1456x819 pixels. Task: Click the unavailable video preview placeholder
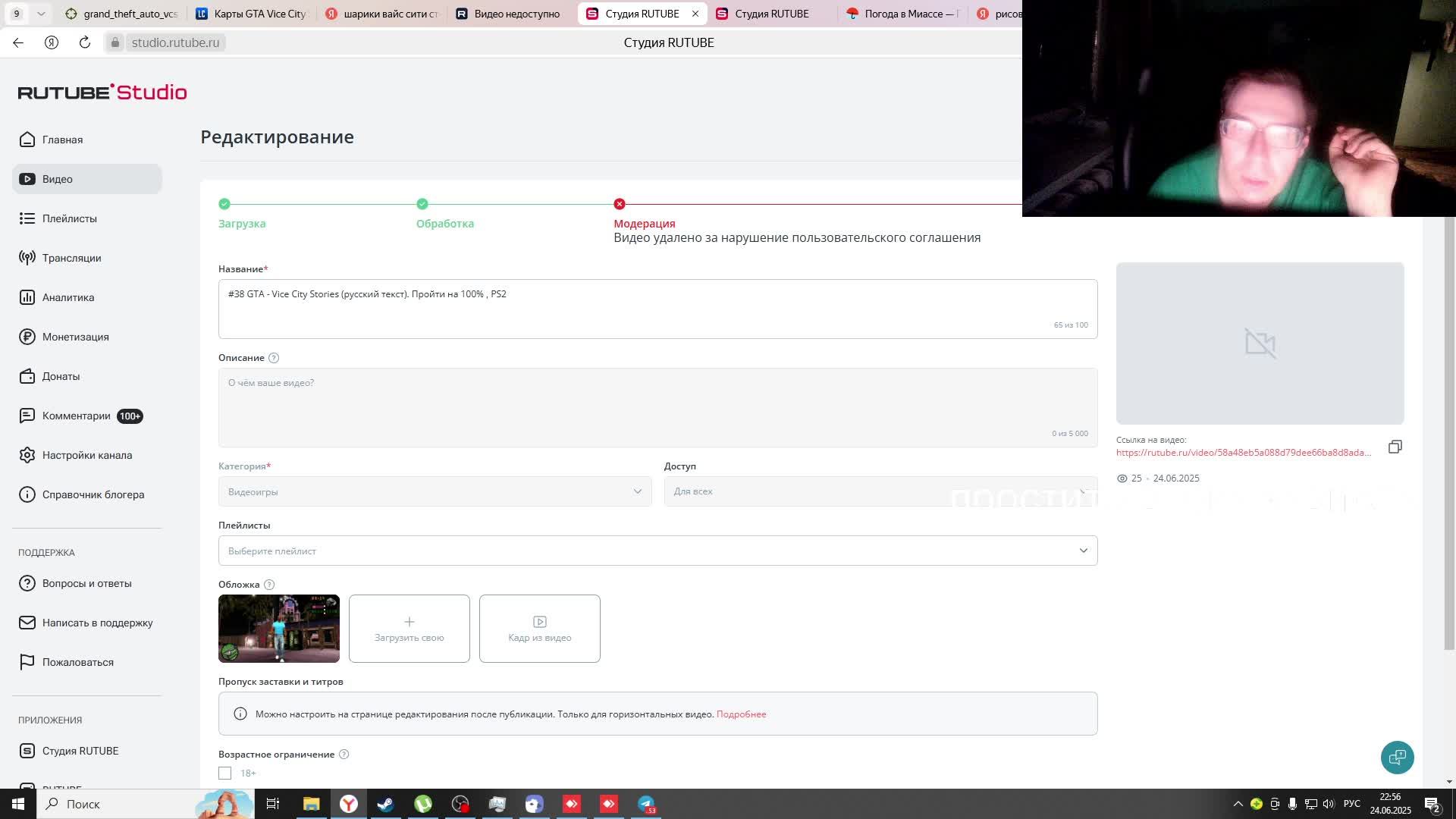click(x=1260, y=344)
